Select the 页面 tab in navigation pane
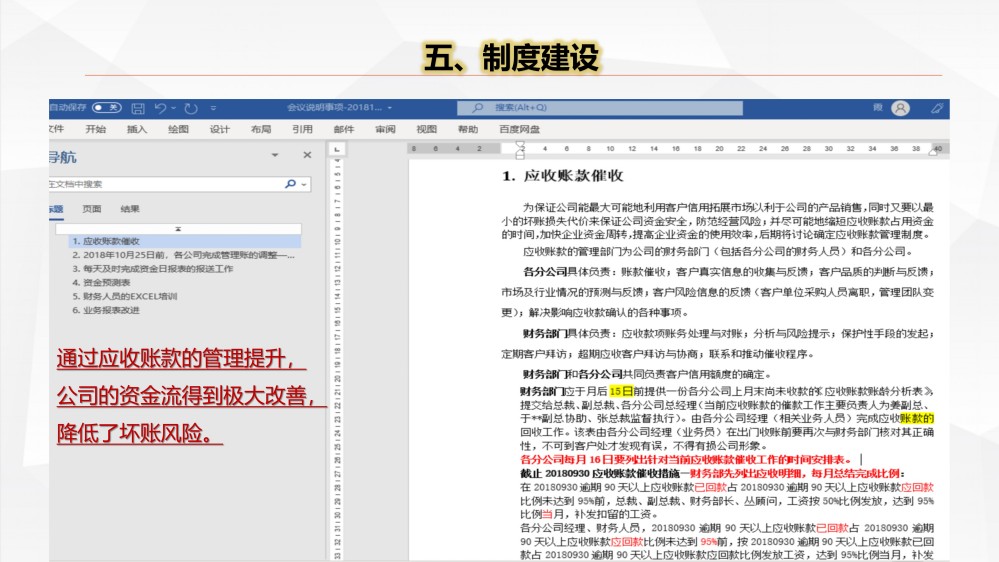This screenshot has height=562, width=999. (92, 209)
